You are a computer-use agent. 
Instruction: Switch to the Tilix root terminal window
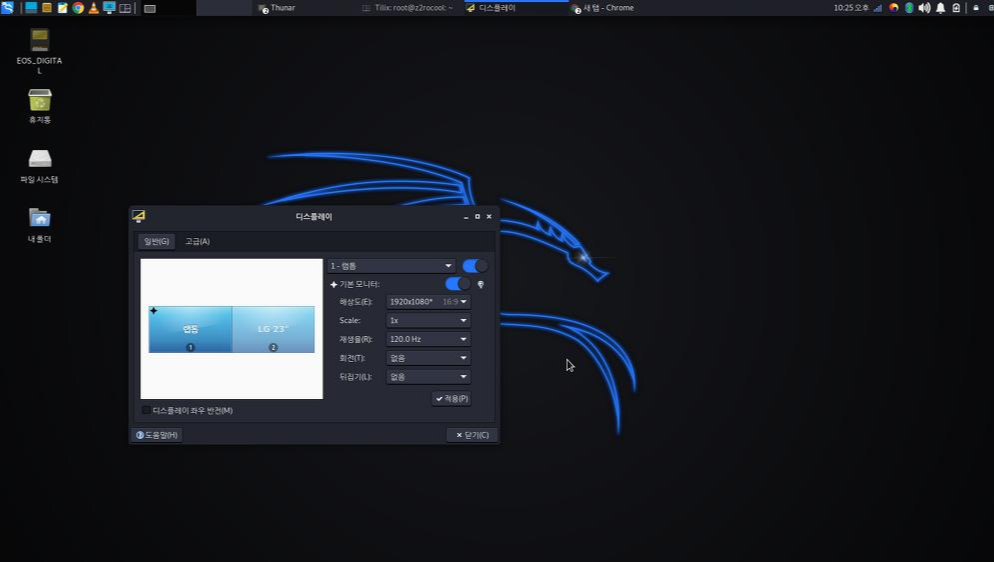pos(407,8)
